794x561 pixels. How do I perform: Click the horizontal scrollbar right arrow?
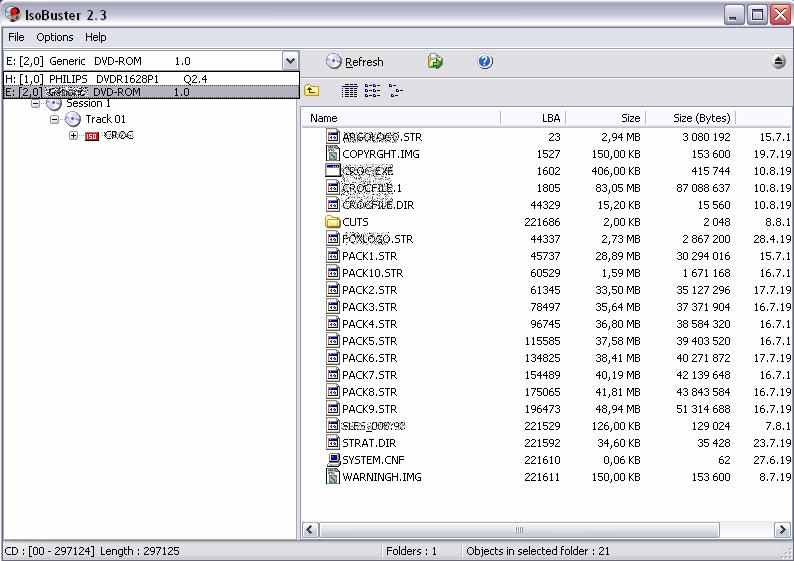click(x=782, y=530)
